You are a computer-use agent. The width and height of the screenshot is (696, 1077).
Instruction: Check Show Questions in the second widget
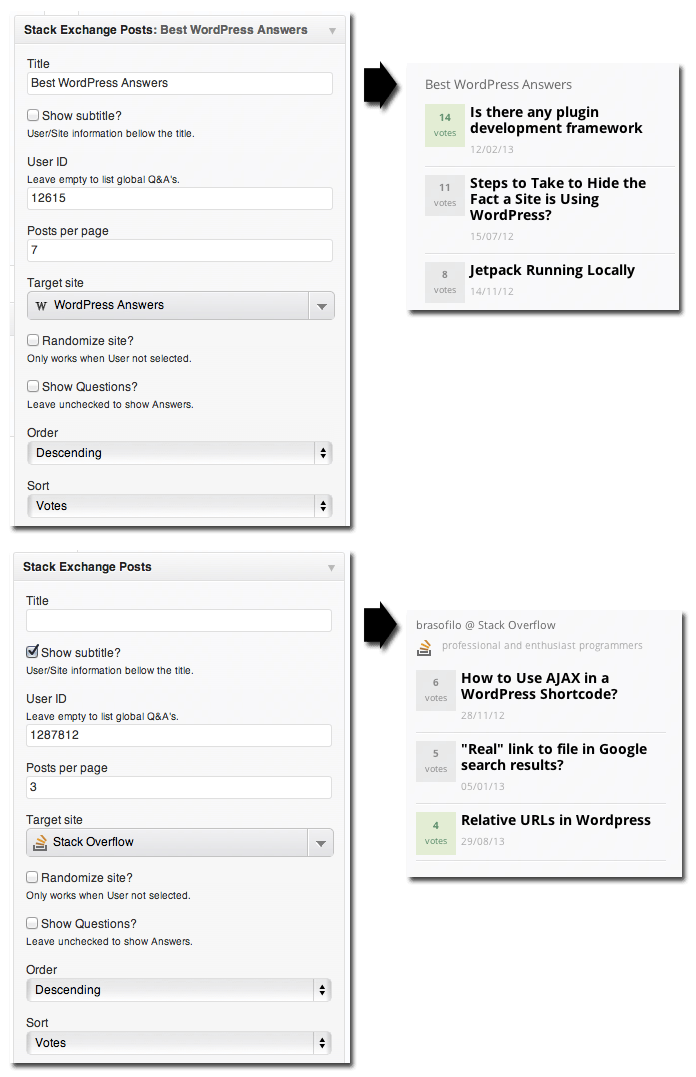pos(32,923)
